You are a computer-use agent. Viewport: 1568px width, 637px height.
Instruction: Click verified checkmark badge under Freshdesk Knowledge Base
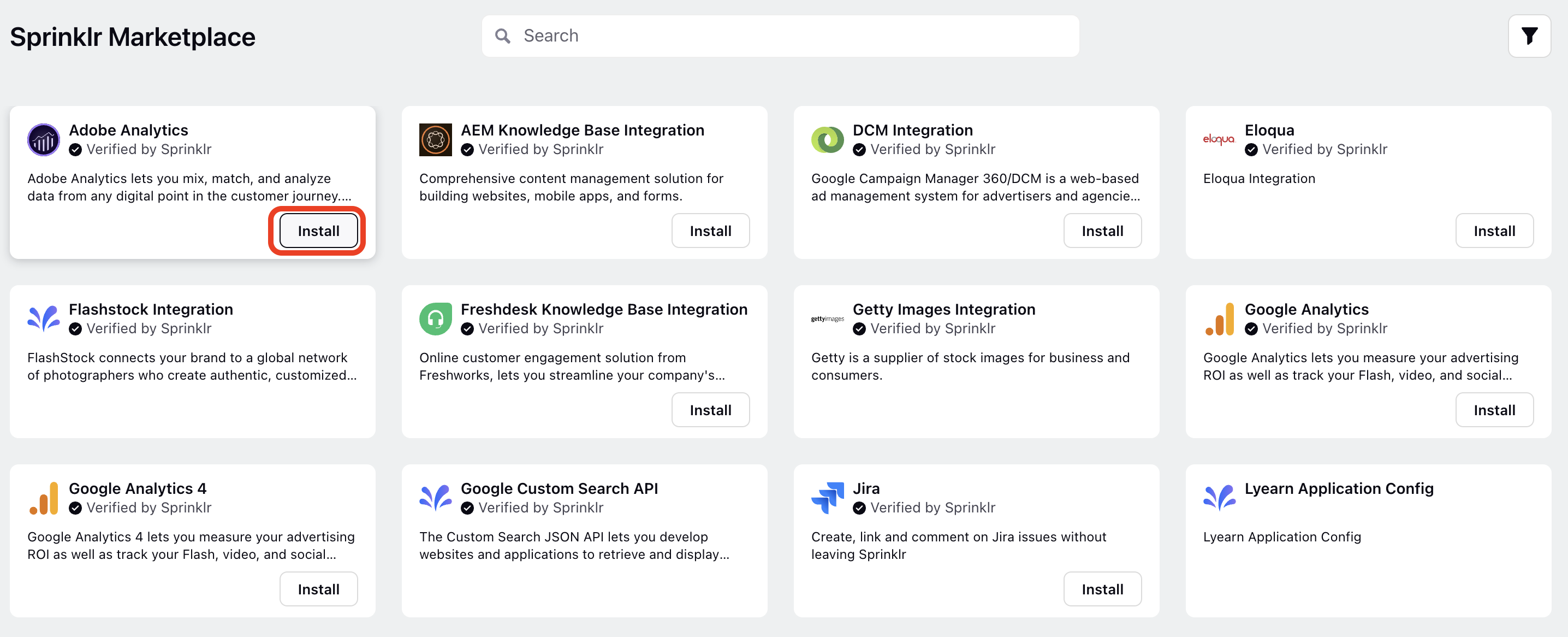[467, 329]
